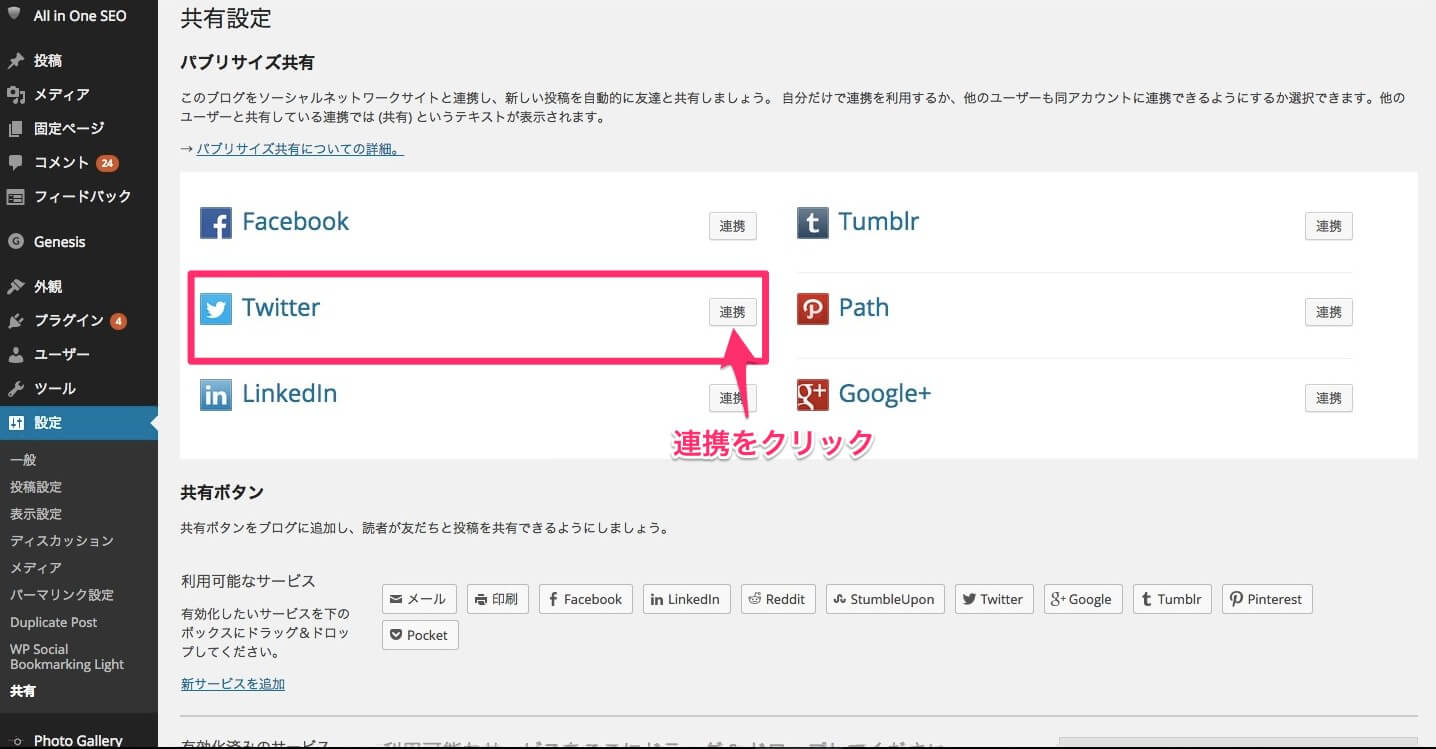Click the Google+ logo icon

click(812, 395)
